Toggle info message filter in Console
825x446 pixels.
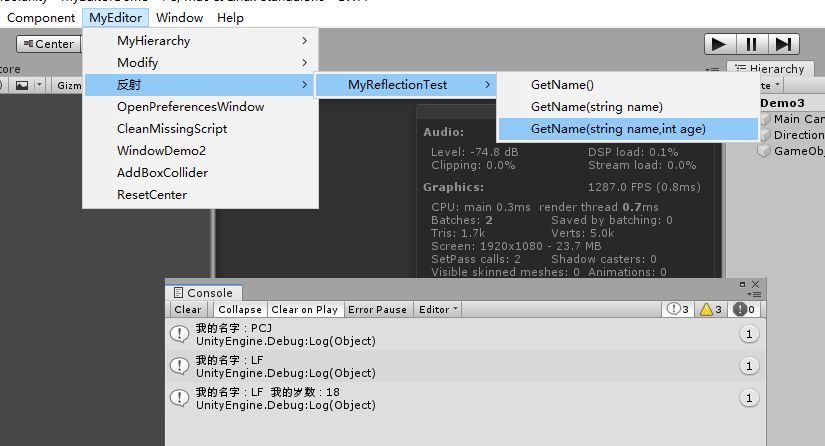pyautogui.click(x=678, y=309)
